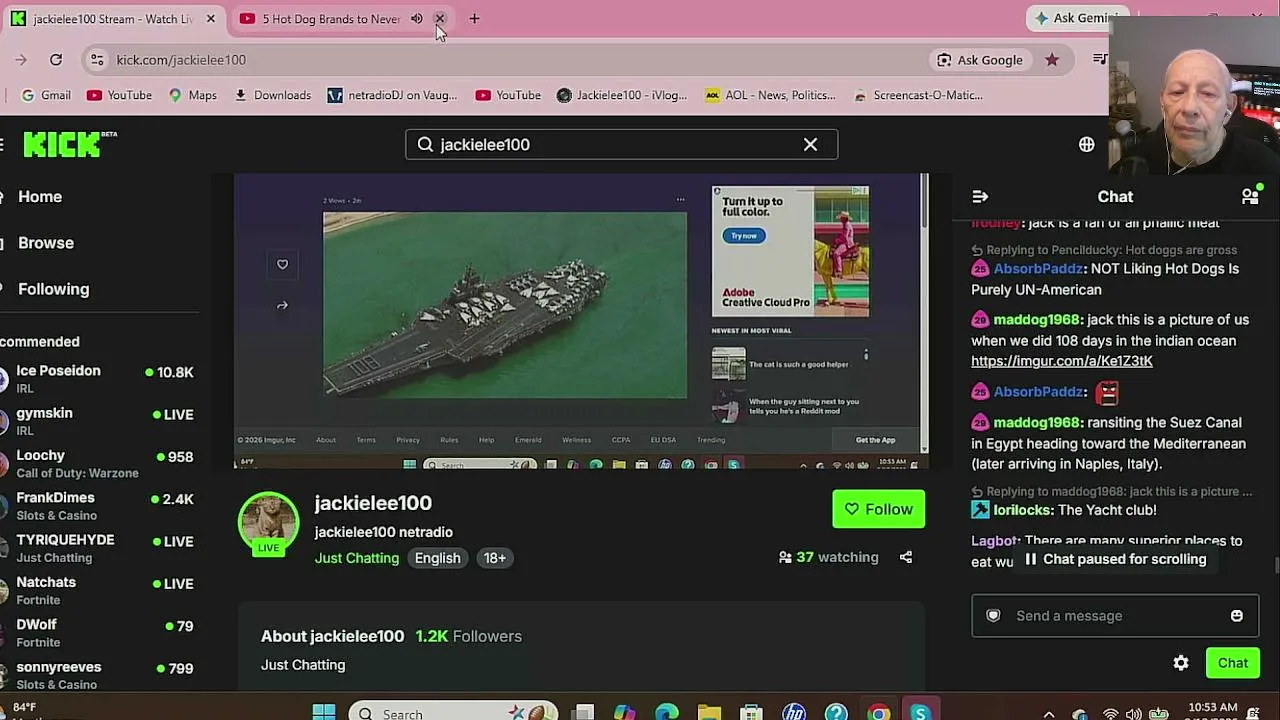Follow the jackielee100 channel
Image resolution: width=1280 pixels, height=720 pixels.
(879, 509)
